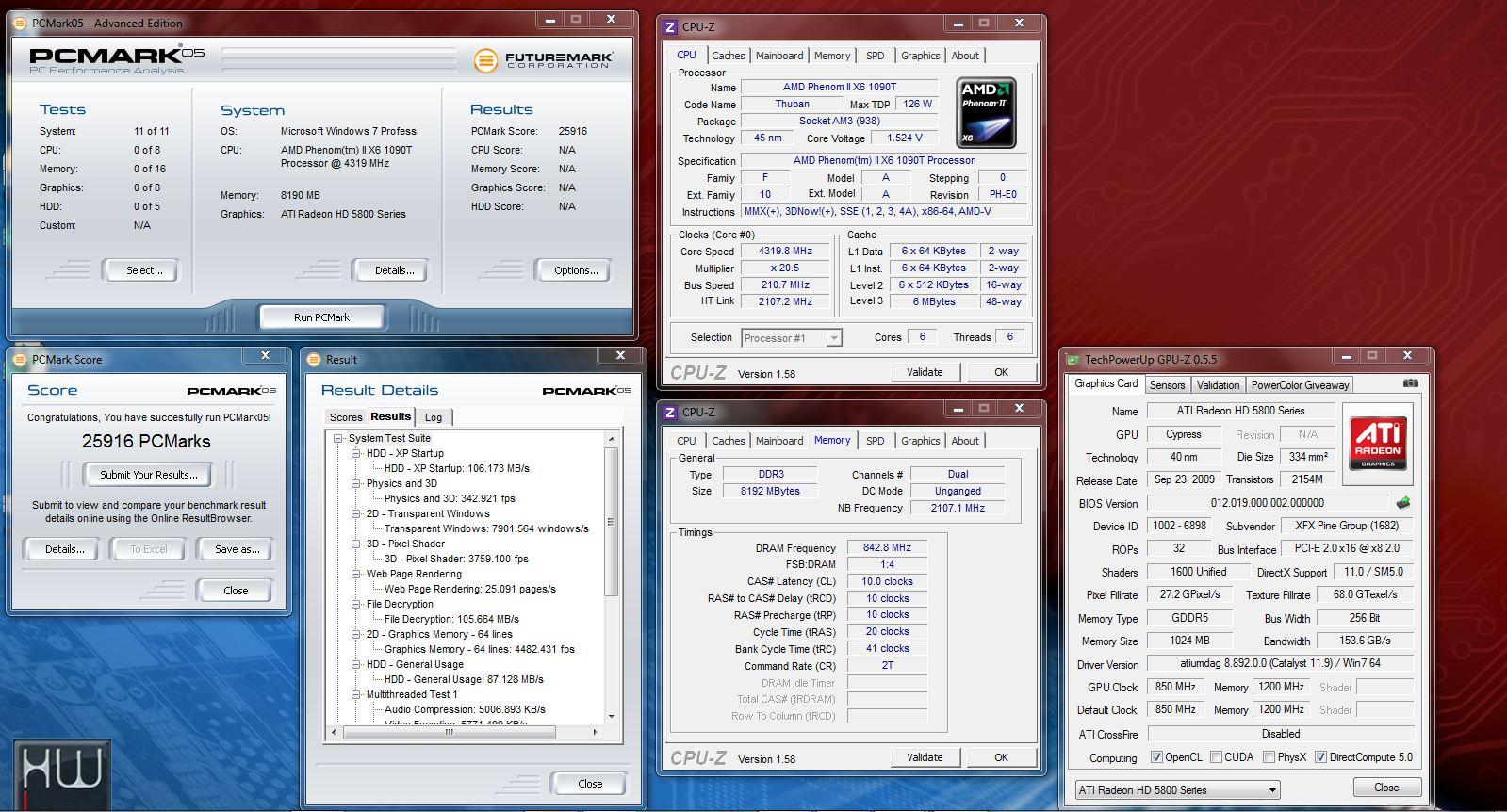
Task: Click Submit Your Results... button
Action: (x=149, y=475)
